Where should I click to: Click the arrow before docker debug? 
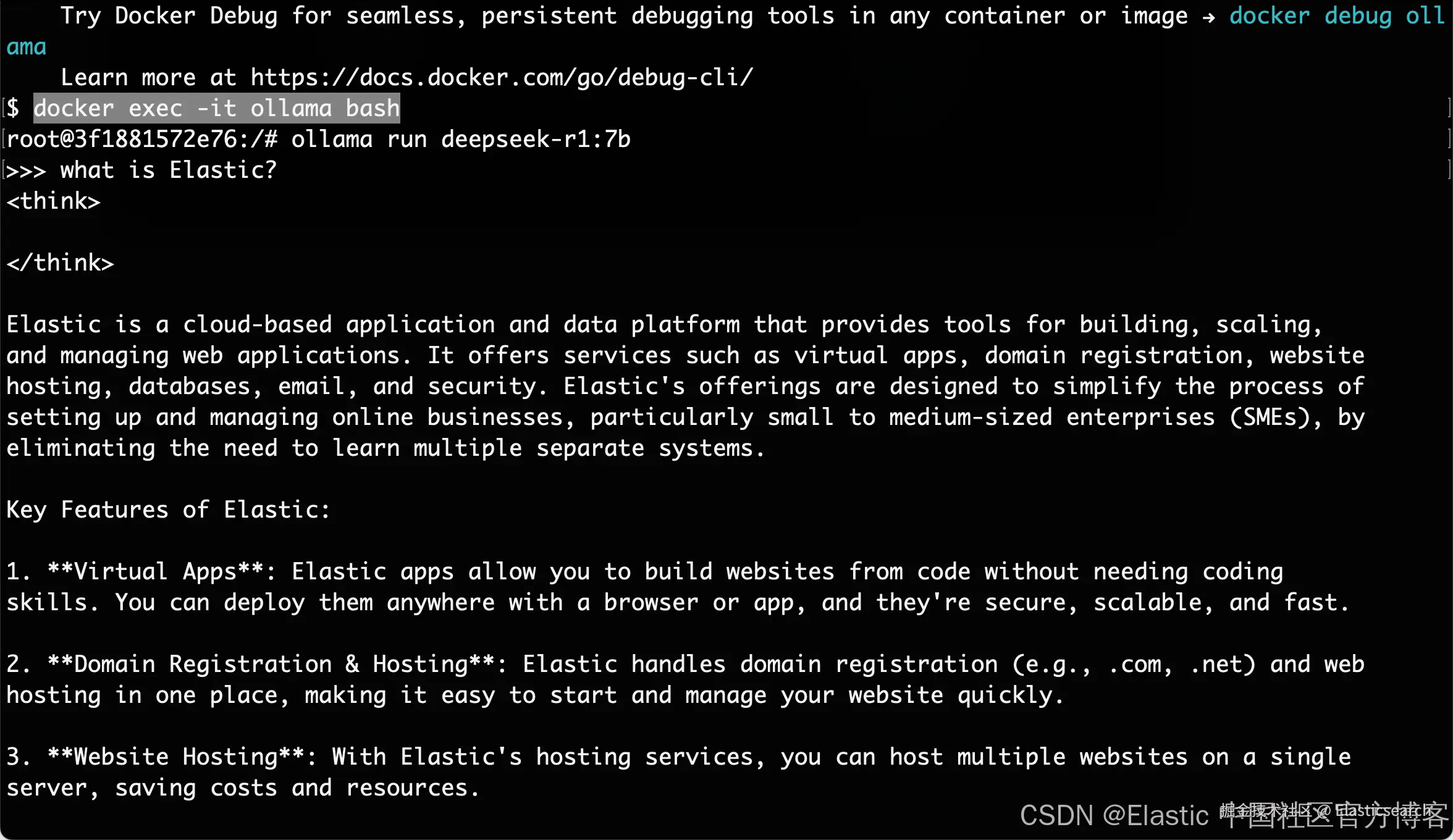[x=1208, y=17]
